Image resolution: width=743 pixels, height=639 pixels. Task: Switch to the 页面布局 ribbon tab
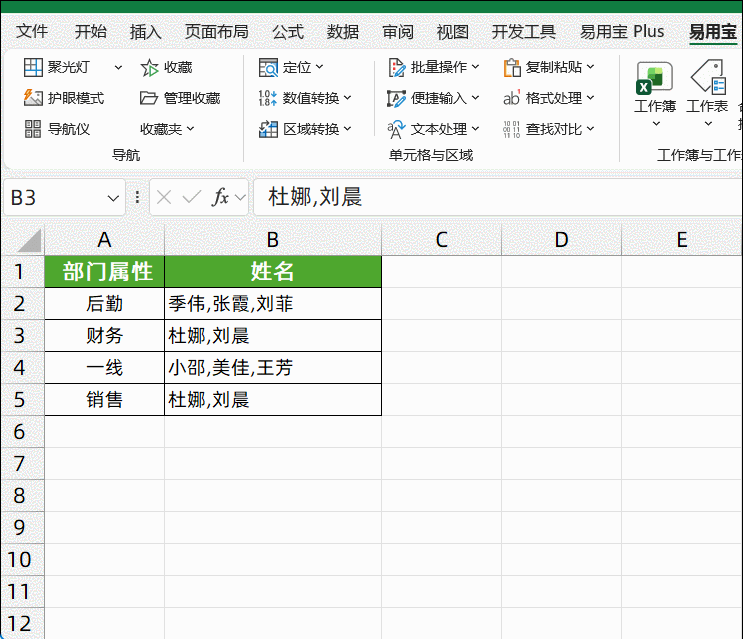pos(217,32)
